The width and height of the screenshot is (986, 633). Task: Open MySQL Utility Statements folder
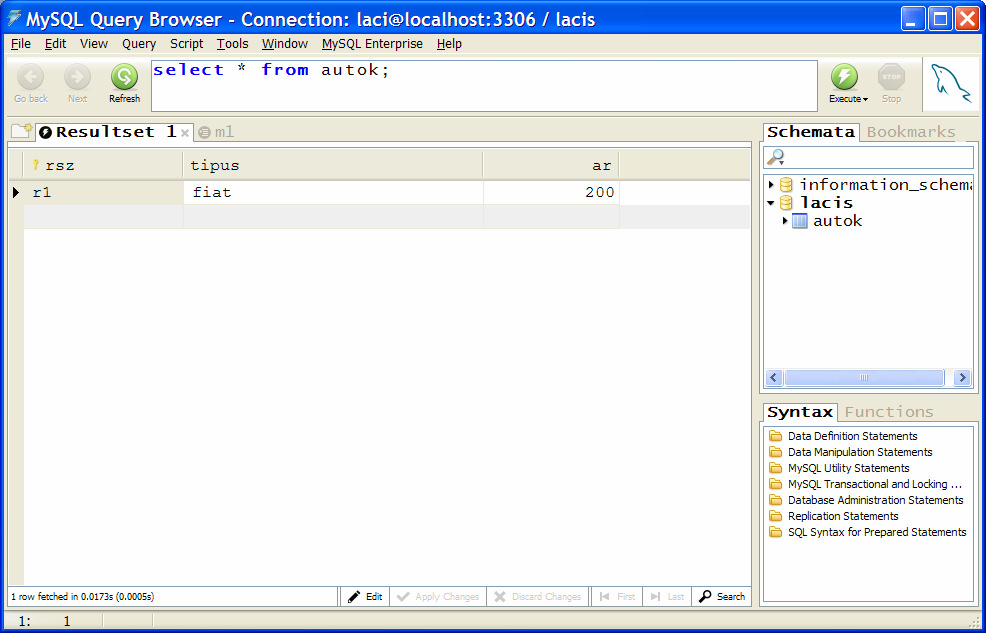pyautogui.click(x=848, y=468)
